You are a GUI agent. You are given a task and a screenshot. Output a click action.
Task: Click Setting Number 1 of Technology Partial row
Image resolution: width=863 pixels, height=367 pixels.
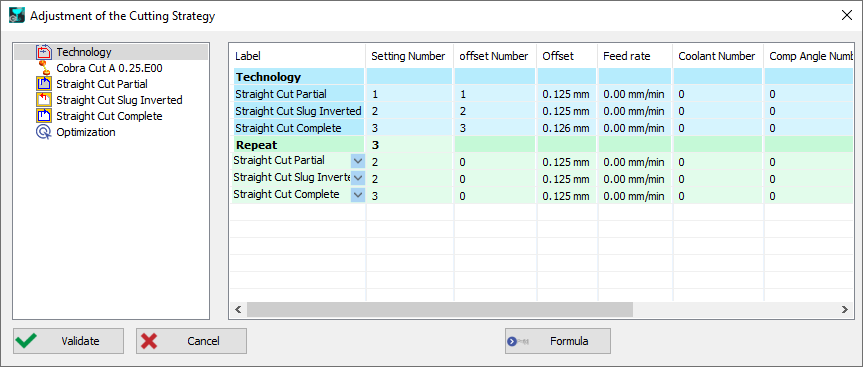[x=410, y=94]
